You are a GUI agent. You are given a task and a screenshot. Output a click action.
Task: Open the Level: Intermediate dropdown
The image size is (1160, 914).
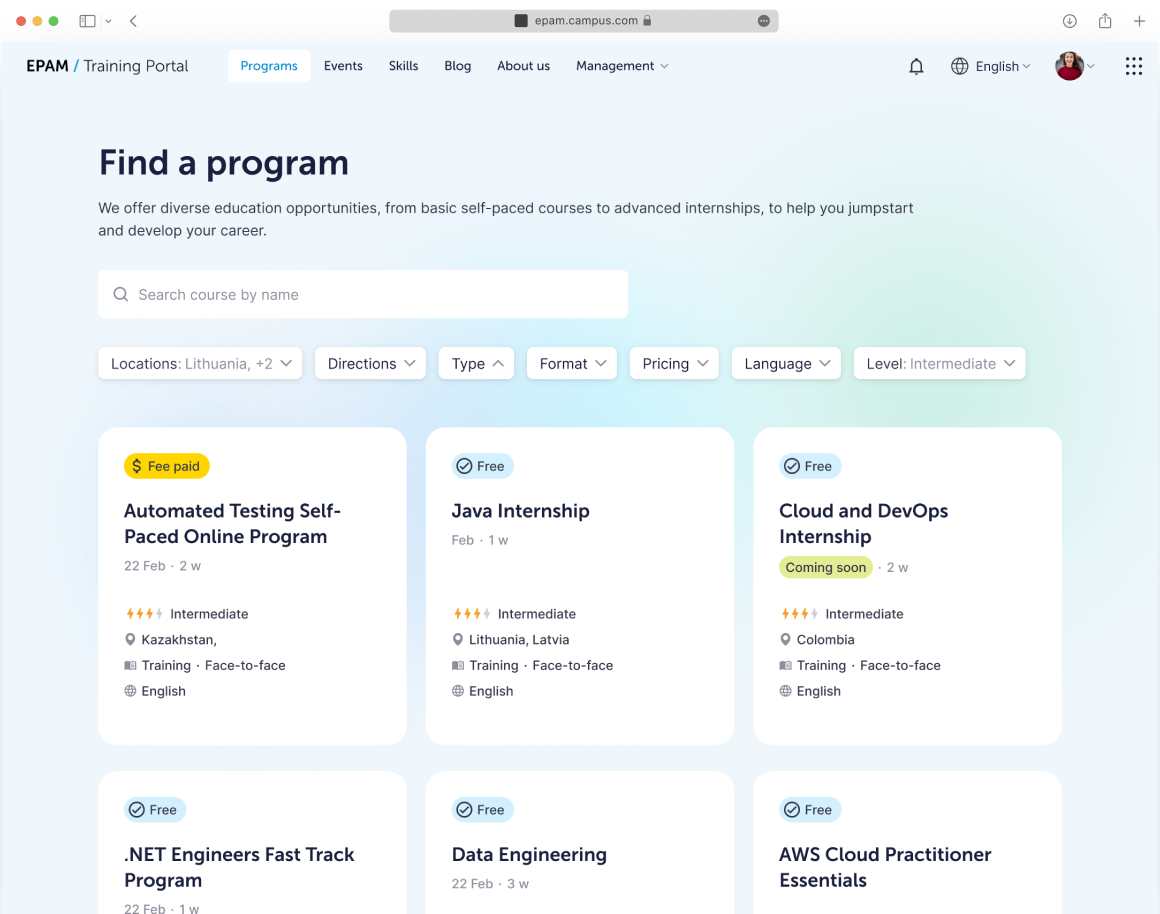939,363
